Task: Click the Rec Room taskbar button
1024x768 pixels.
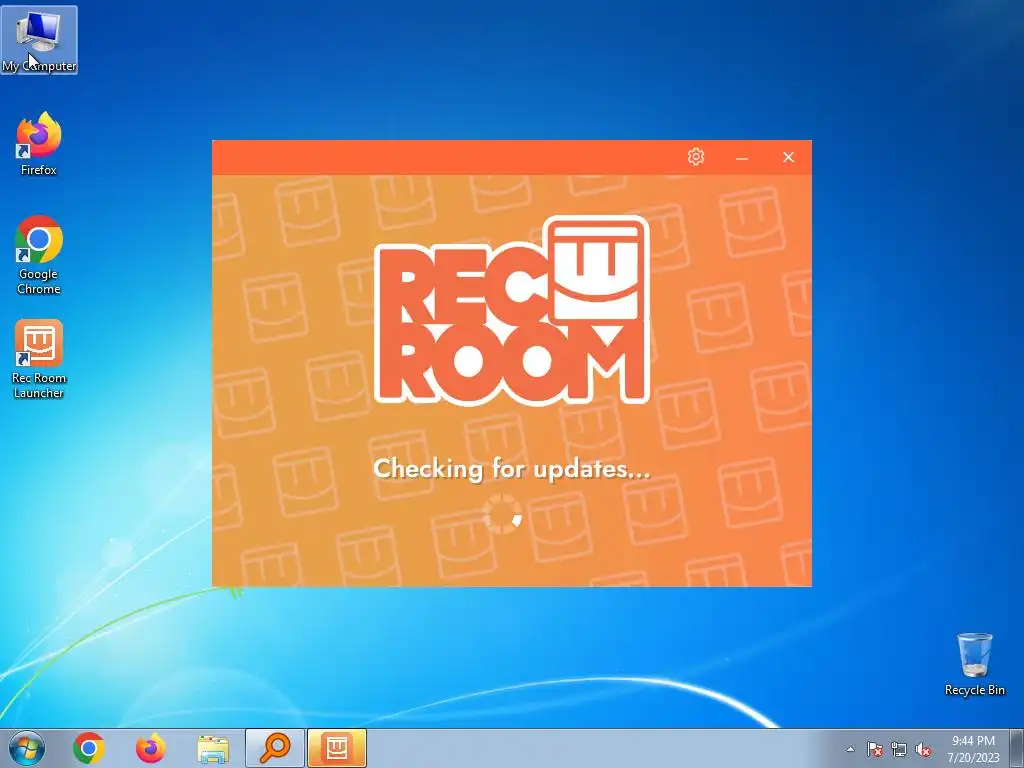Action: coord(337,748)
